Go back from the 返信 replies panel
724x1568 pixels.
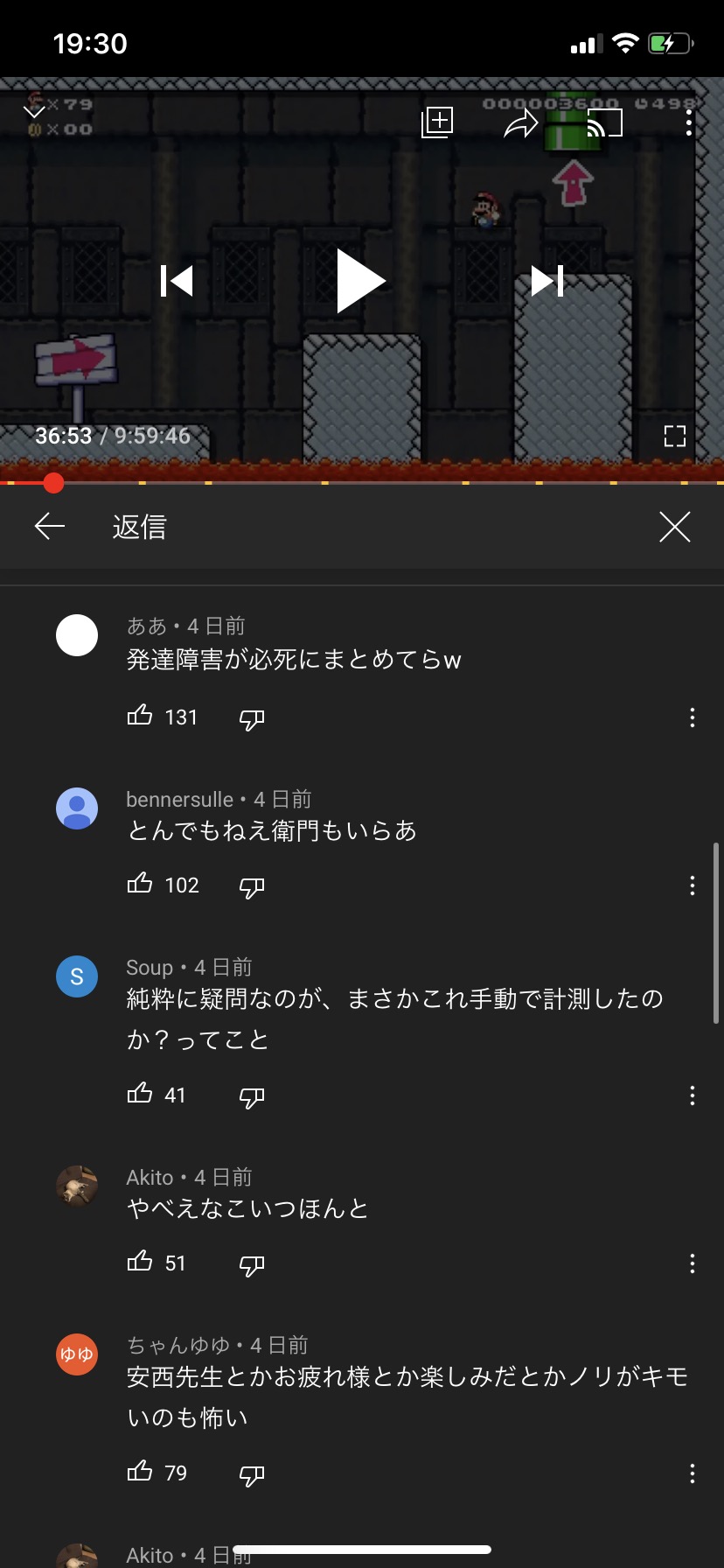50,526
